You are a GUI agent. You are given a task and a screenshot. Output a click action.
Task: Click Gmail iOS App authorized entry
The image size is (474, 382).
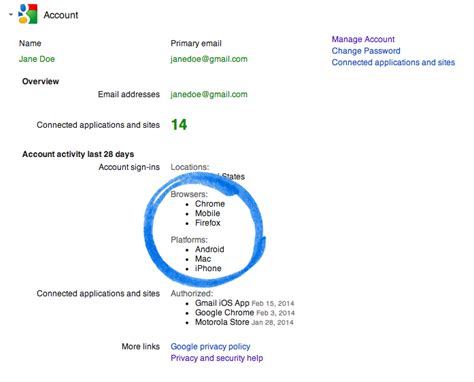(x=245, y=303)
